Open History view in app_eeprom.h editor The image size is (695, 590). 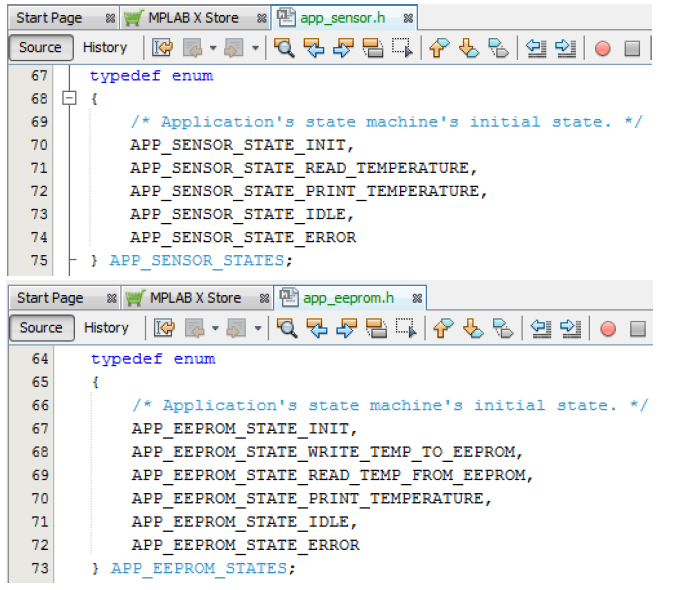pyautogui.click(x=106, y=328)
